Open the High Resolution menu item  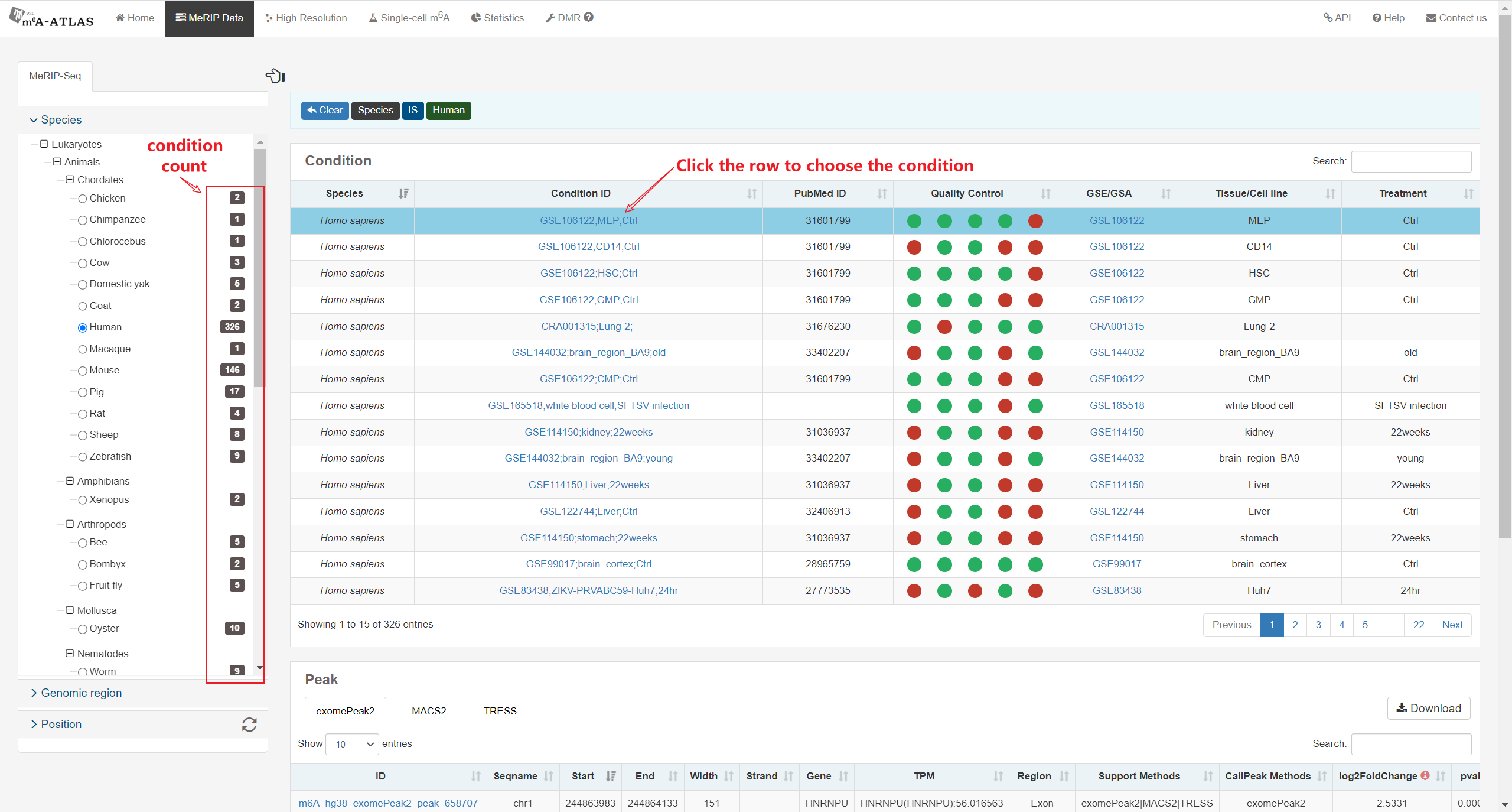(x=305, y=18)
